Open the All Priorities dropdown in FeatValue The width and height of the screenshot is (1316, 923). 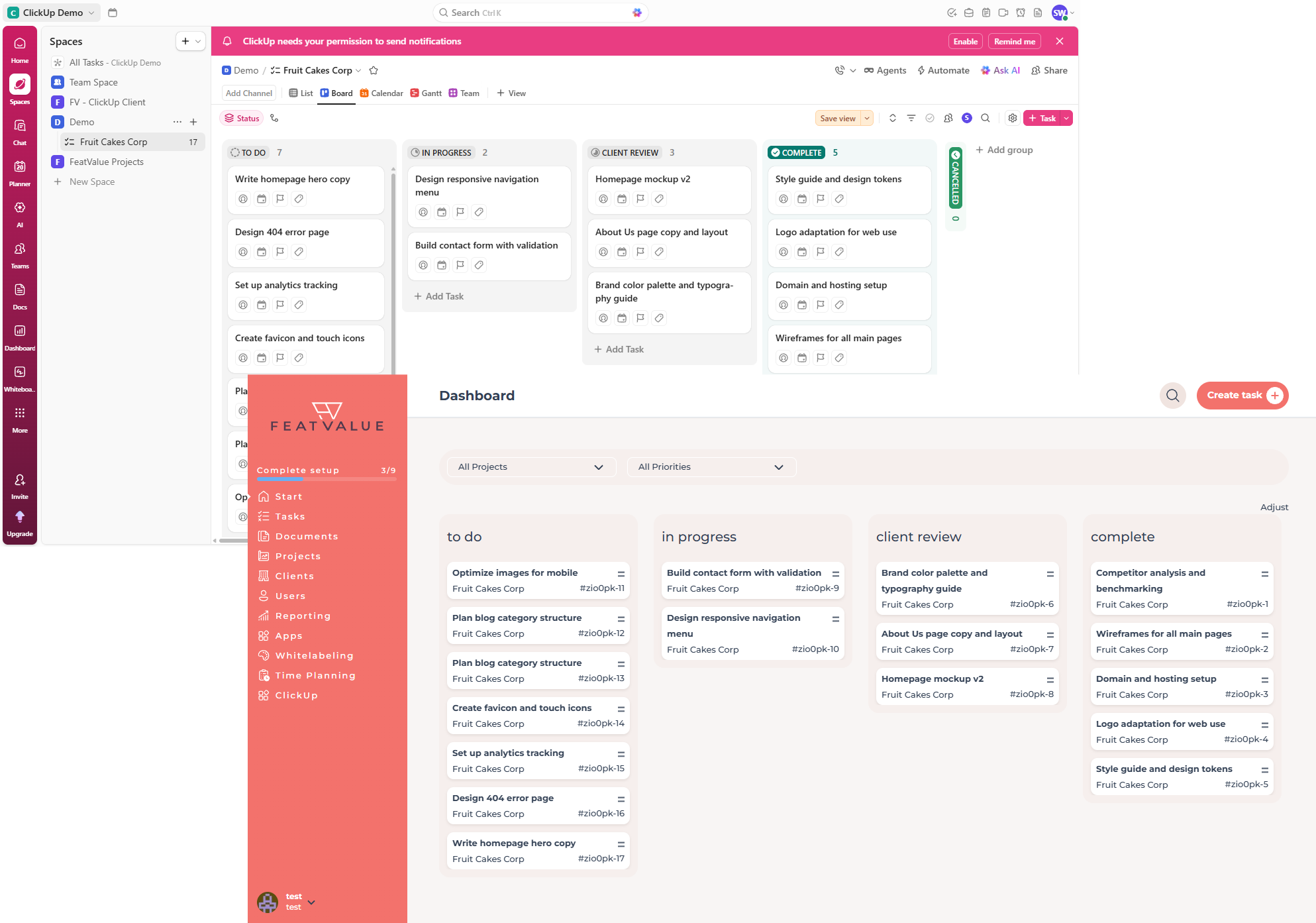coord(712,467)
